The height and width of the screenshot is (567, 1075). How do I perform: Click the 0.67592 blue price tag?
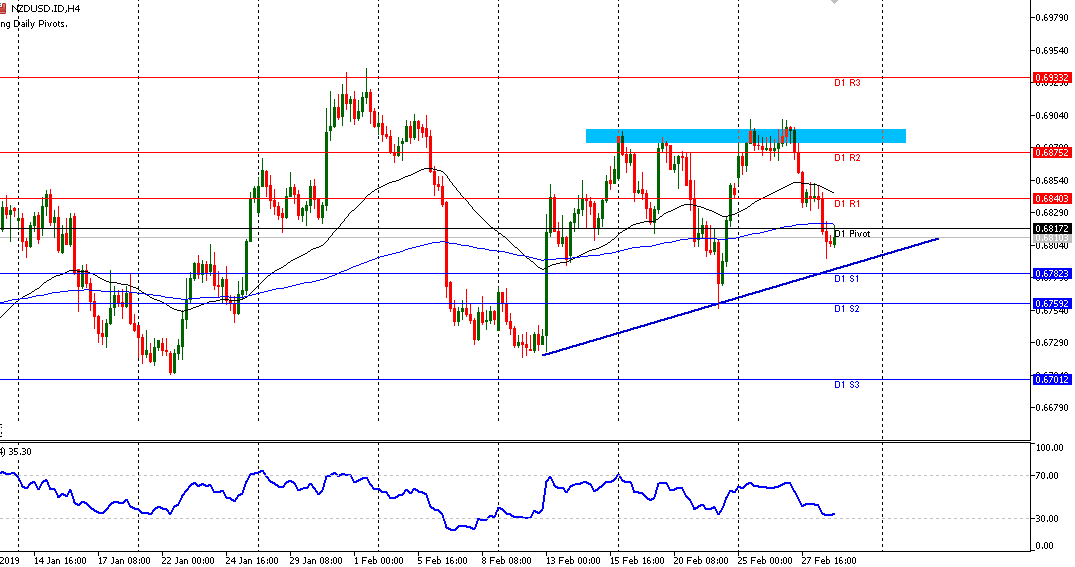[1052, 303]
